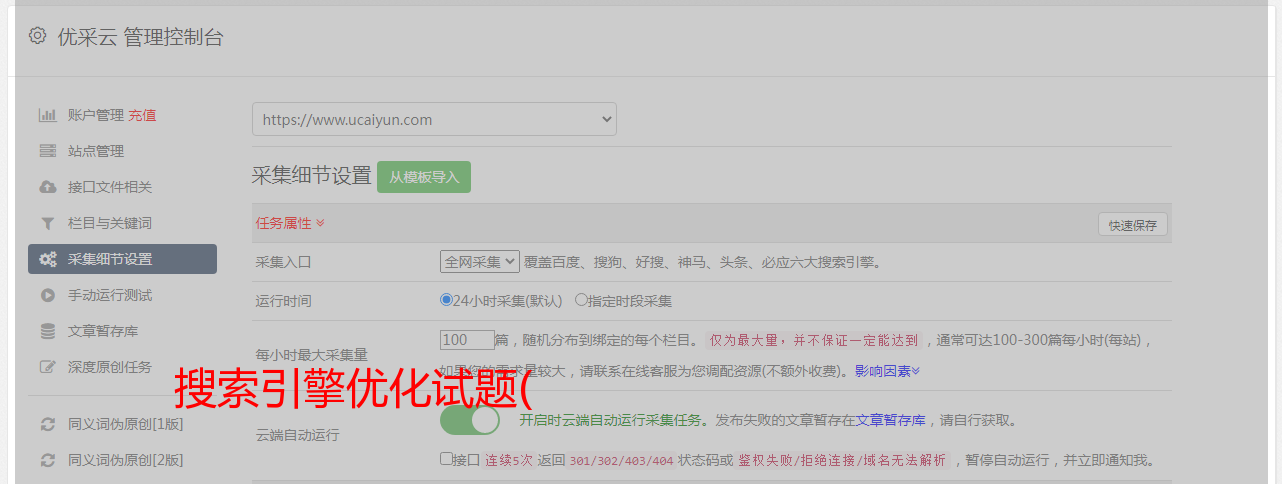This screenshot has height=484, width=1282.
Task: Expand the 影响因素 link
Action: (887, 370)
